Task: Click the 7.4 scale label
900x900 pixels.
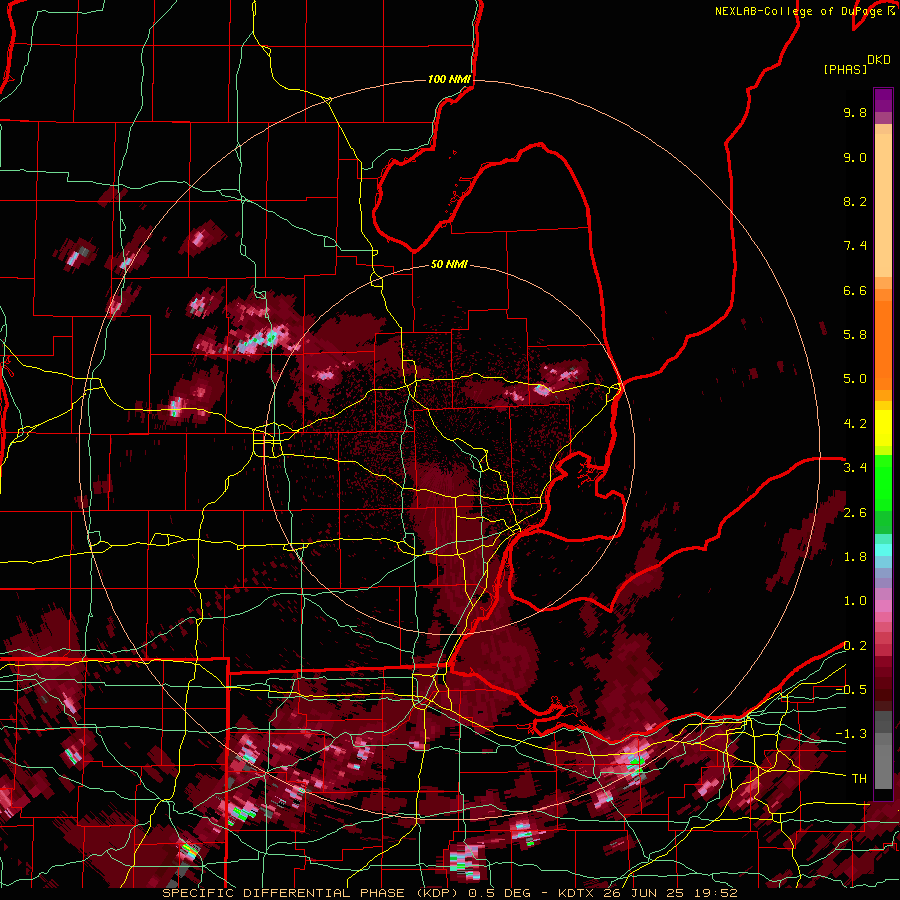Action: click(x=855, y=246)
